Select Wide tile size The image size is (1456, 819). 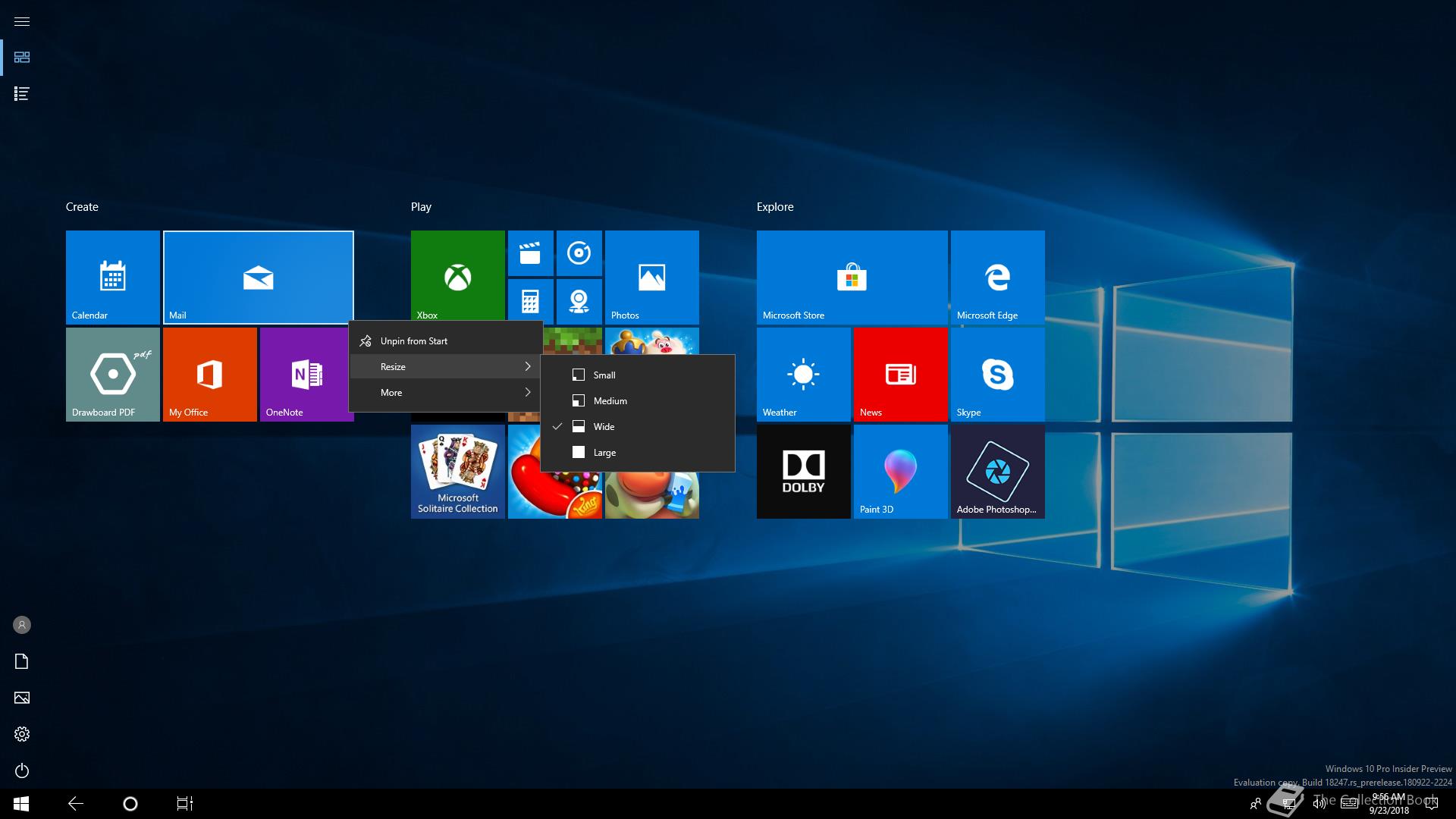click(x=638, y=426)
